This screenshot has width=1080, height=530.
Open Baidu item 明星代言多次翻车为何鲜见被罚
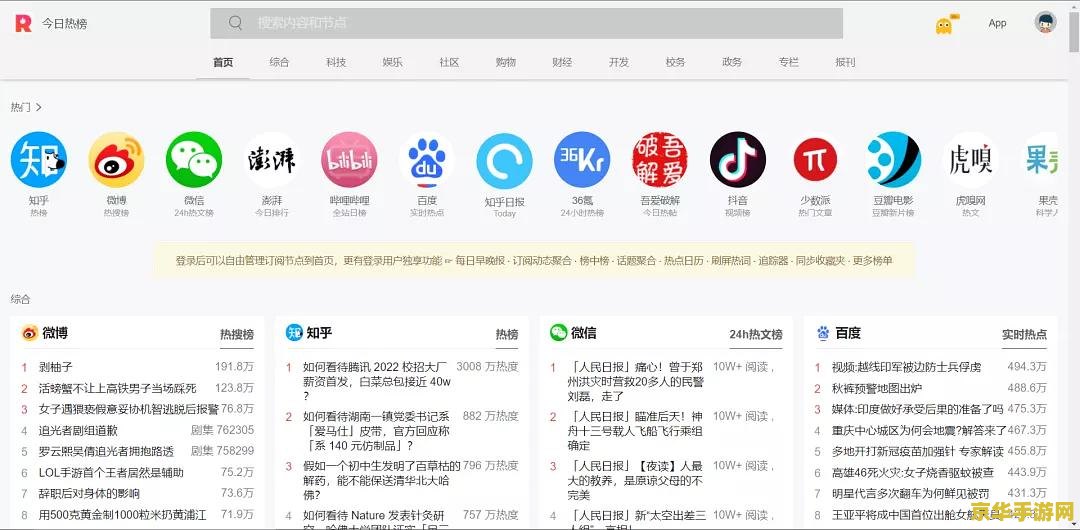911,493
